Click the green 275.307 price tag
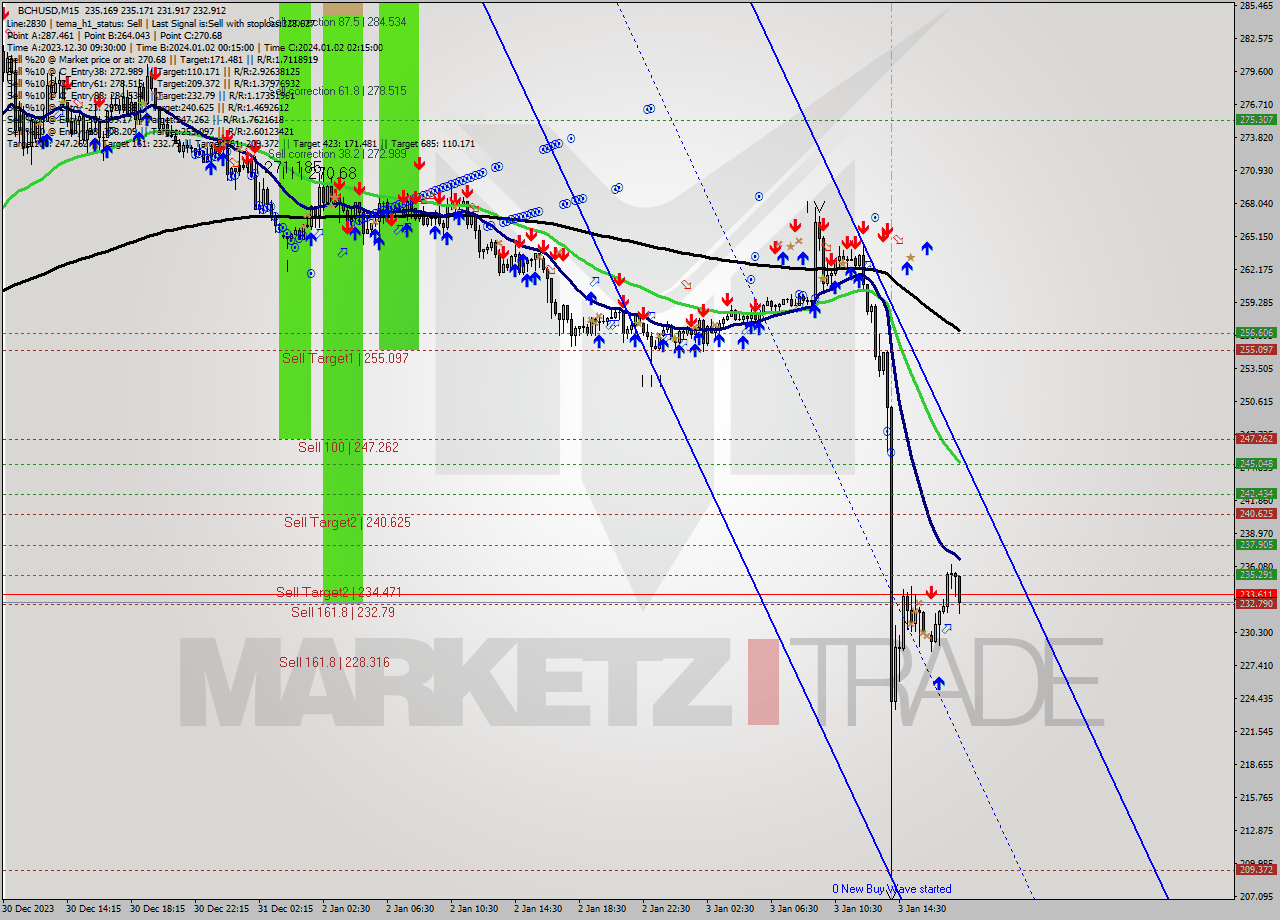 pos(1256,120)
